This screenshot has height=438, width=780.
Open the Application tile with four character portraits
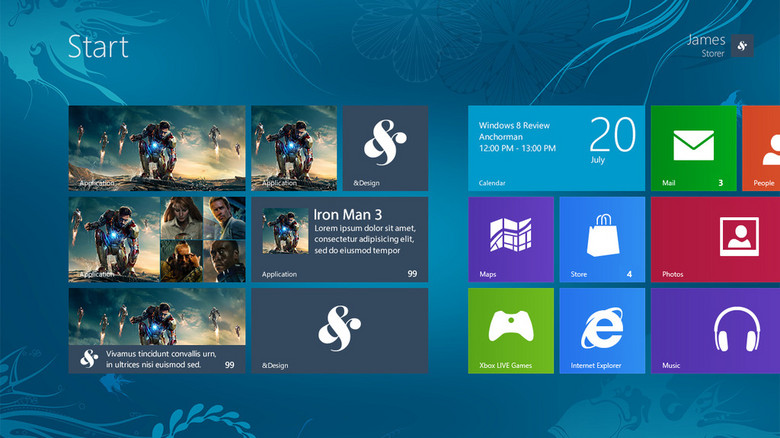click(x=157, y=239)
